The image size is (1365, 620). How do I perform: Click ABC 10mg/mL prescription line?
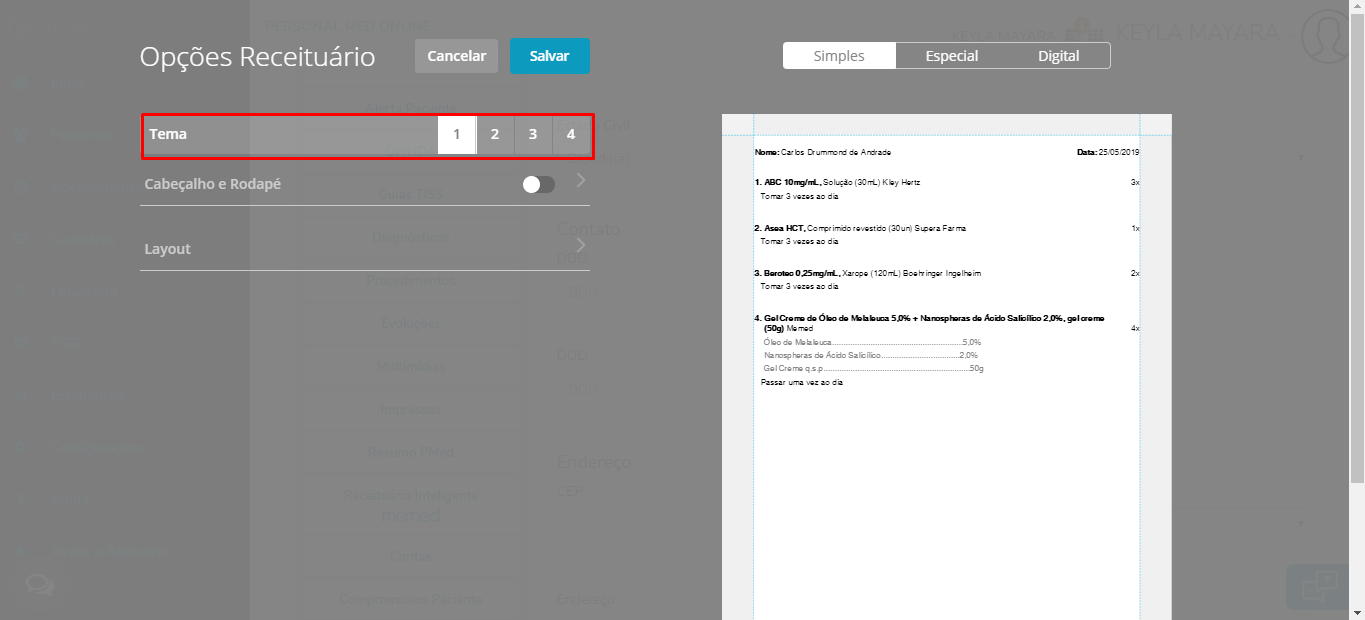pos(837,183)
